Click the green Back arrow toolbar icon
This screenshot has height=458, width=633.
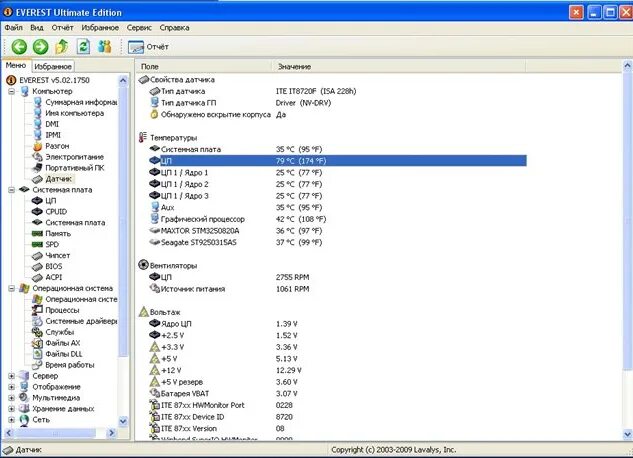pyautogui.click(x=19, y=47)
